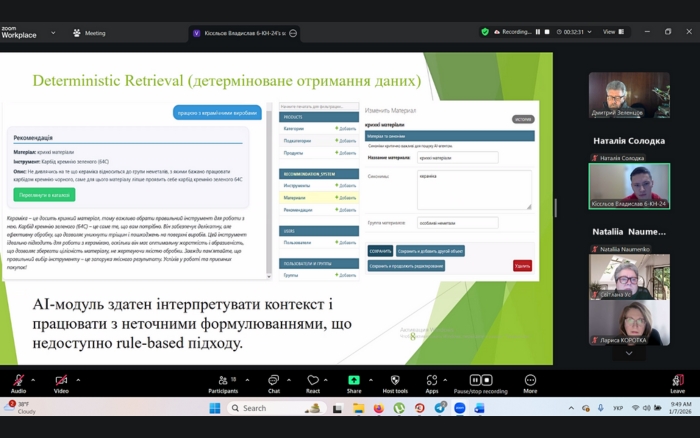This screenshot has height=438, width=700.
Task: Expand audio options arrow next to Audio
Action: 34,380
